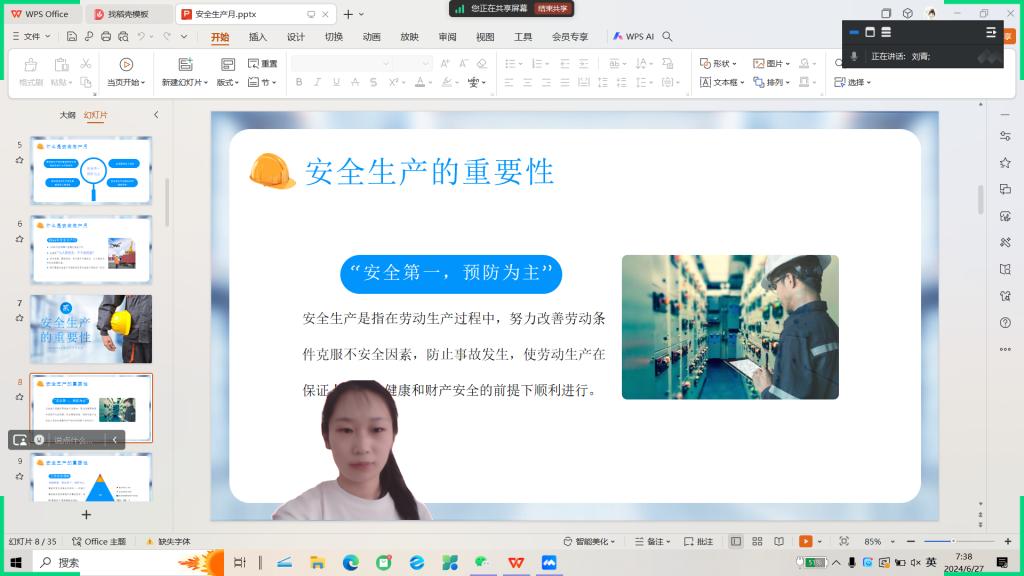Adjust the zoom slider in status bar
This screenshot has height=576, width=1024.
(x=953, y=541)
